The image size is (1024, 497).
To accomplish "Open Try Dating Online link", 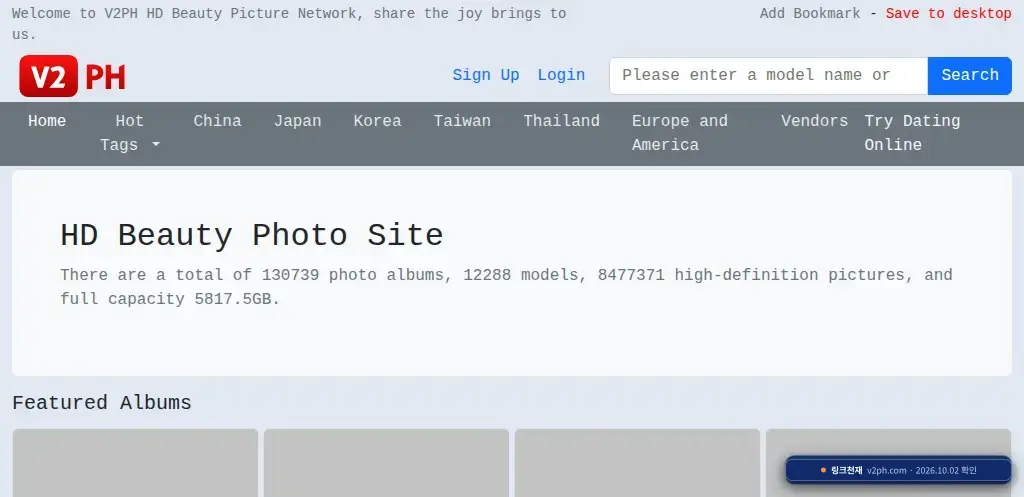I will point(912,133).
